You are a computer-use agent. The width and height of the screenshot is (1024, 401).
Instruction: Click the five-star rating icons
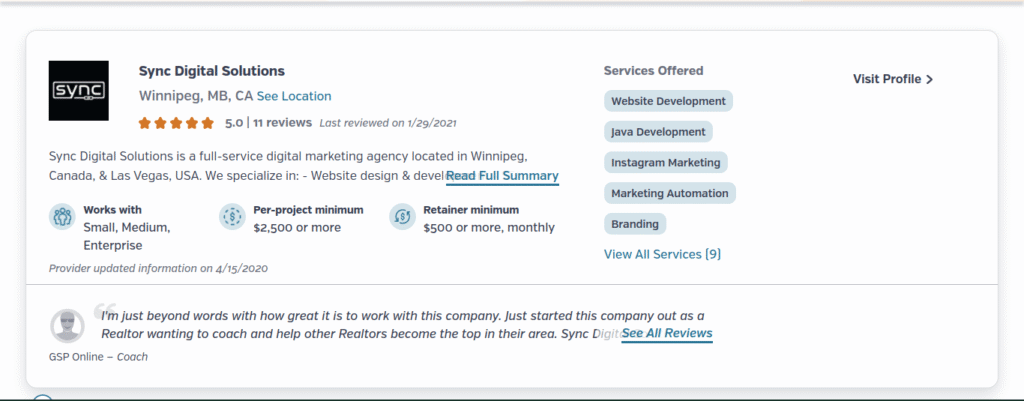pyautogui.click(x=176, y=123)
